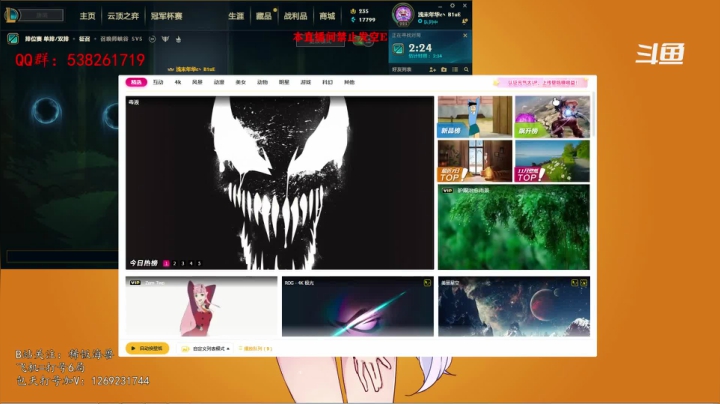720x404 pixels.
Task: Select the 明星 wallpaper category tab
Action: pyautogui.click(x=284, y=82)
